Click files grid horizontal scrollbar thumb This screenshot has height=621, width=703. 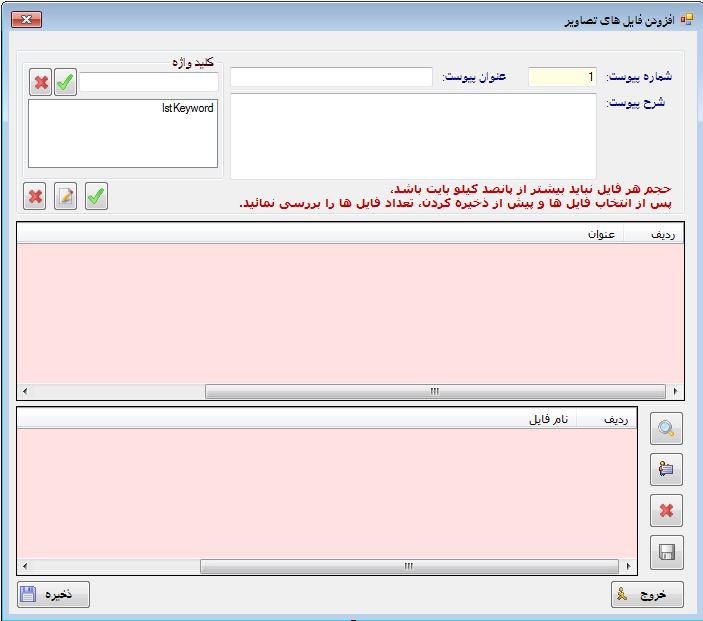coord(409,566)
